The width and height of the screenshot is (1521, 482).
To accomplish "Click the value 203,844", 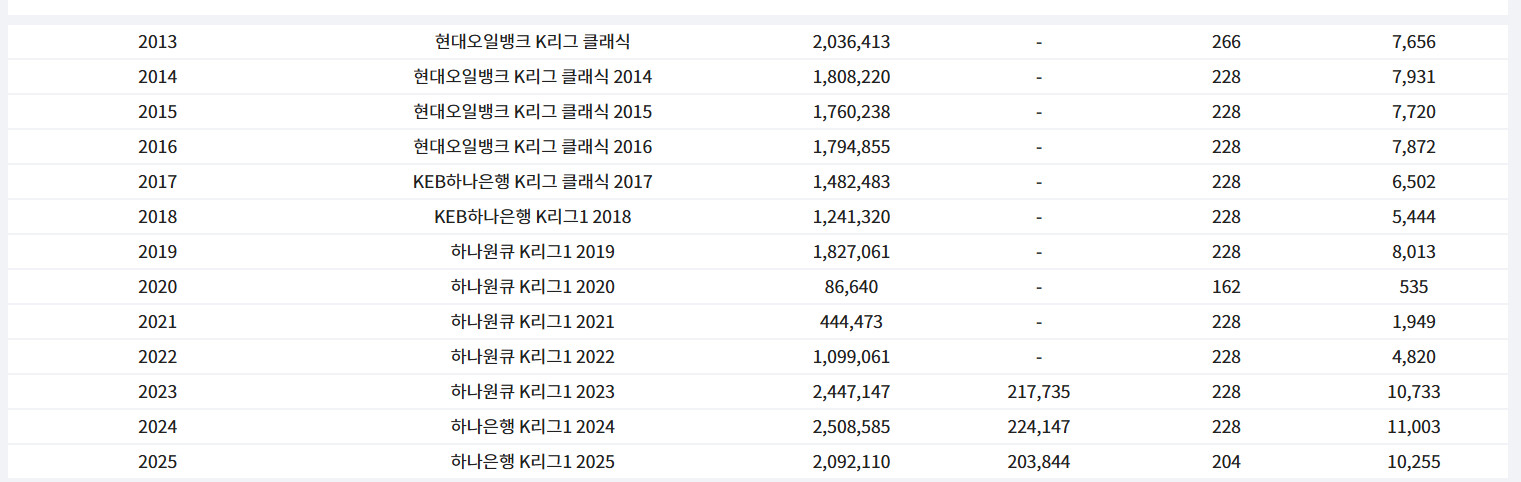I will click(1038, 462).
